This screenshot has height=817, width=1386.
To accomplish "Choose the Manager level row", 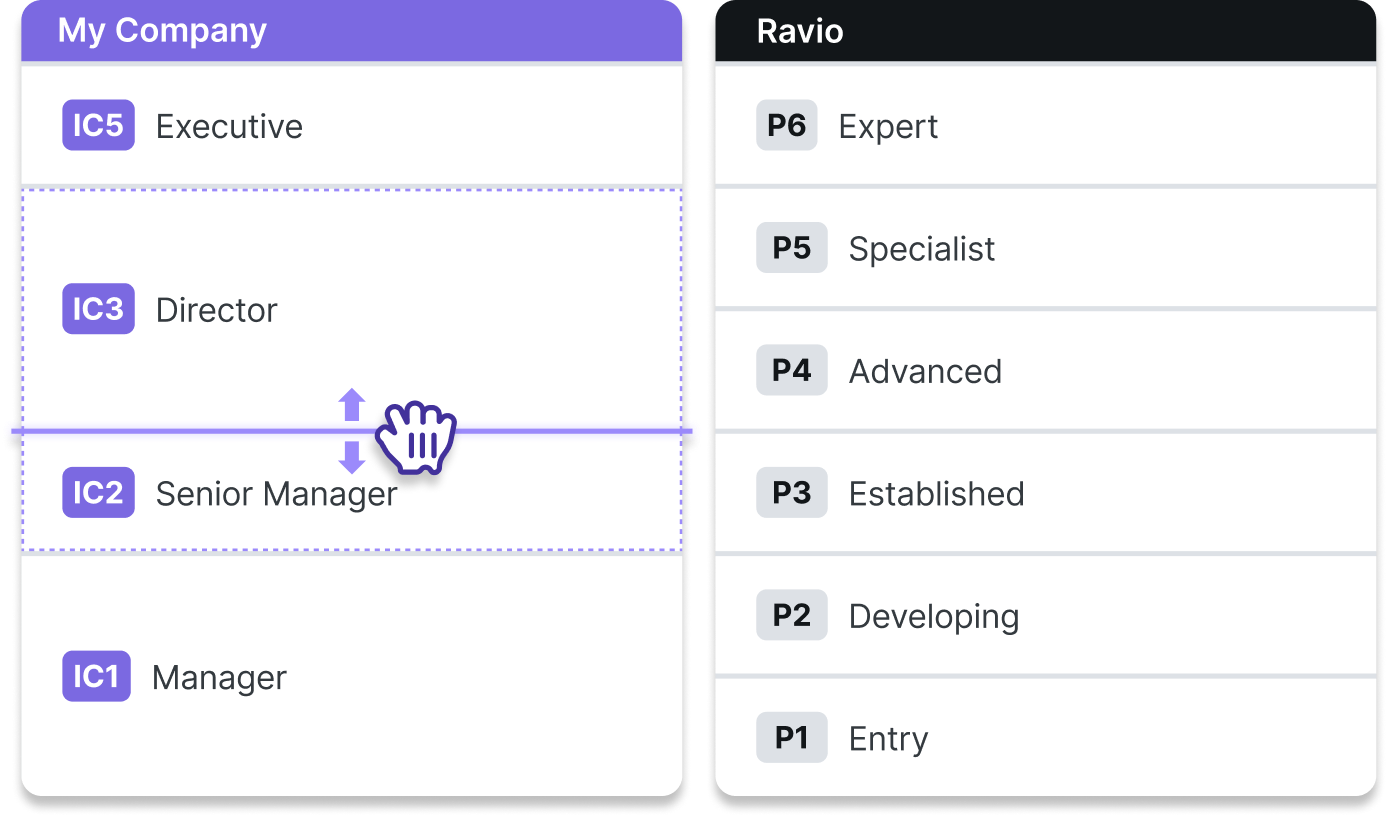I will click(351, 676).
